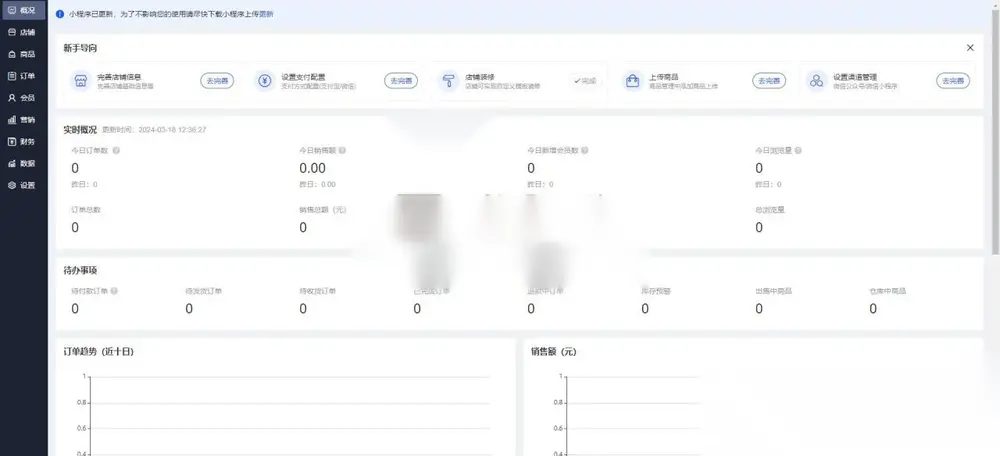This screenshot has height=456, width=1000.
Task: Open the 订单 orders menu item
Action: pyautogui.click(x=23, y=76)
